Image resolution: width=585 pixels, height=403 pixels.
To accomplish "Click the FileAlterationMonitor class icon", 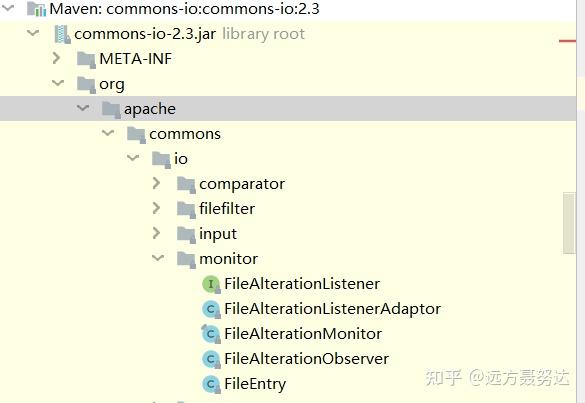I will click(x=211, y=334).
